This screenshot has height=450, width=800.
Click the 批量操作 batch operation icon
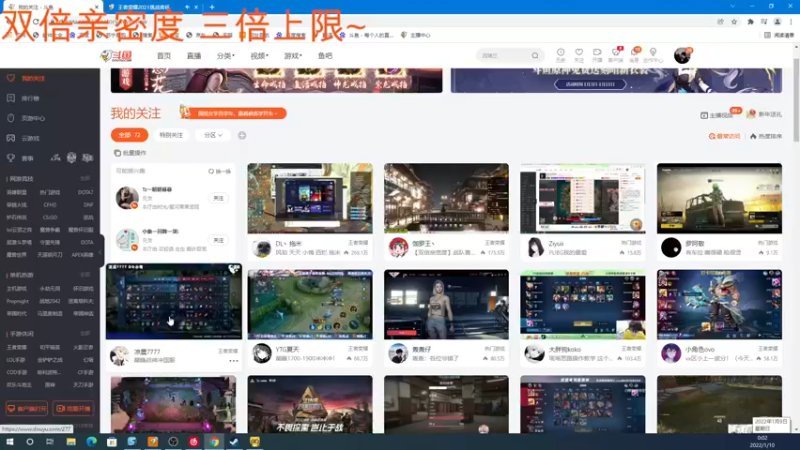(117, 153)
